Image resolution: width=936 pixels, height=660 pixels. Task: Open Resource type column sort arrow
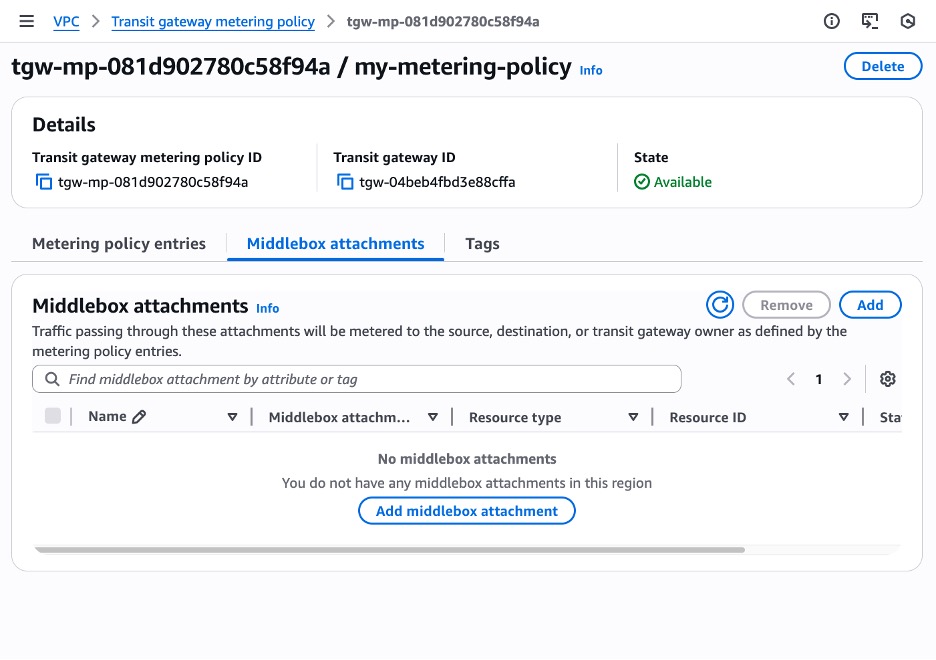[633, 417]
